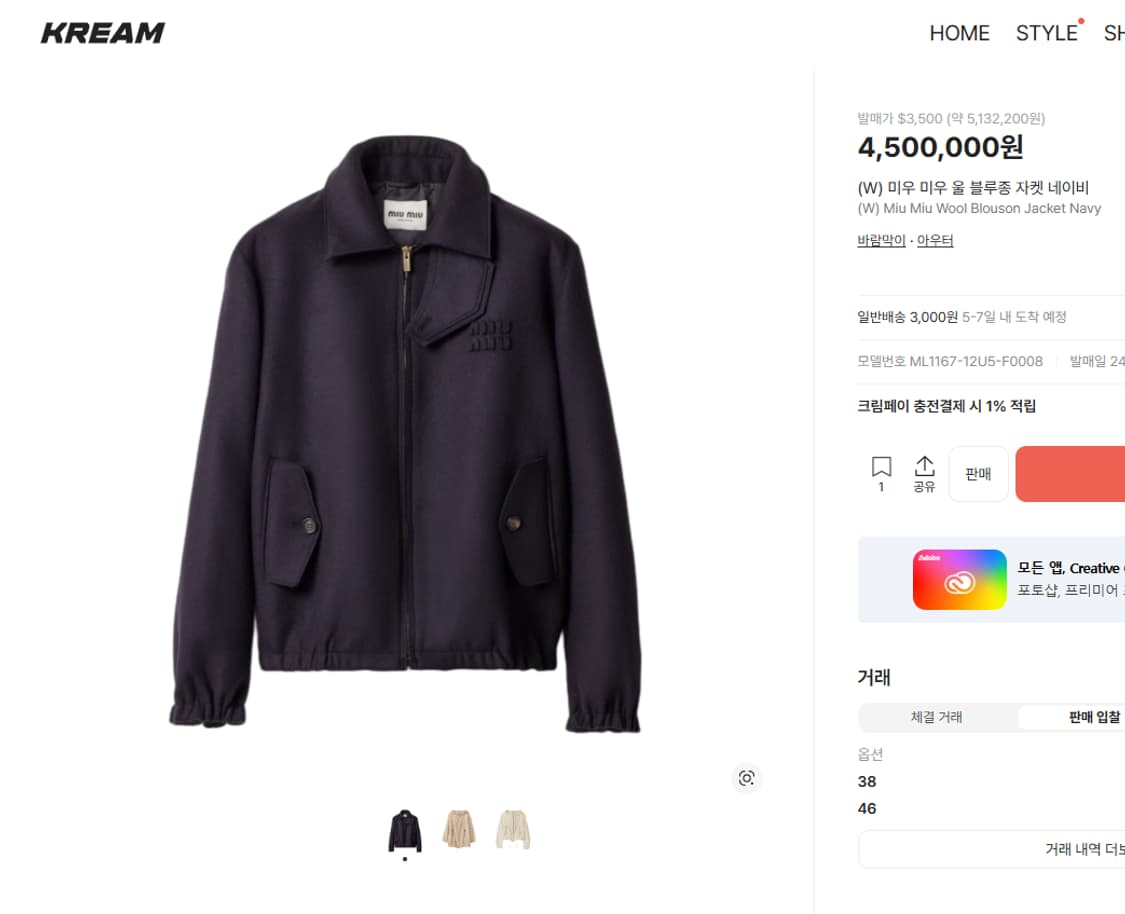The image size is (1125, 914).
Task: Click the main jacket product image
Action: coord(405,430)
